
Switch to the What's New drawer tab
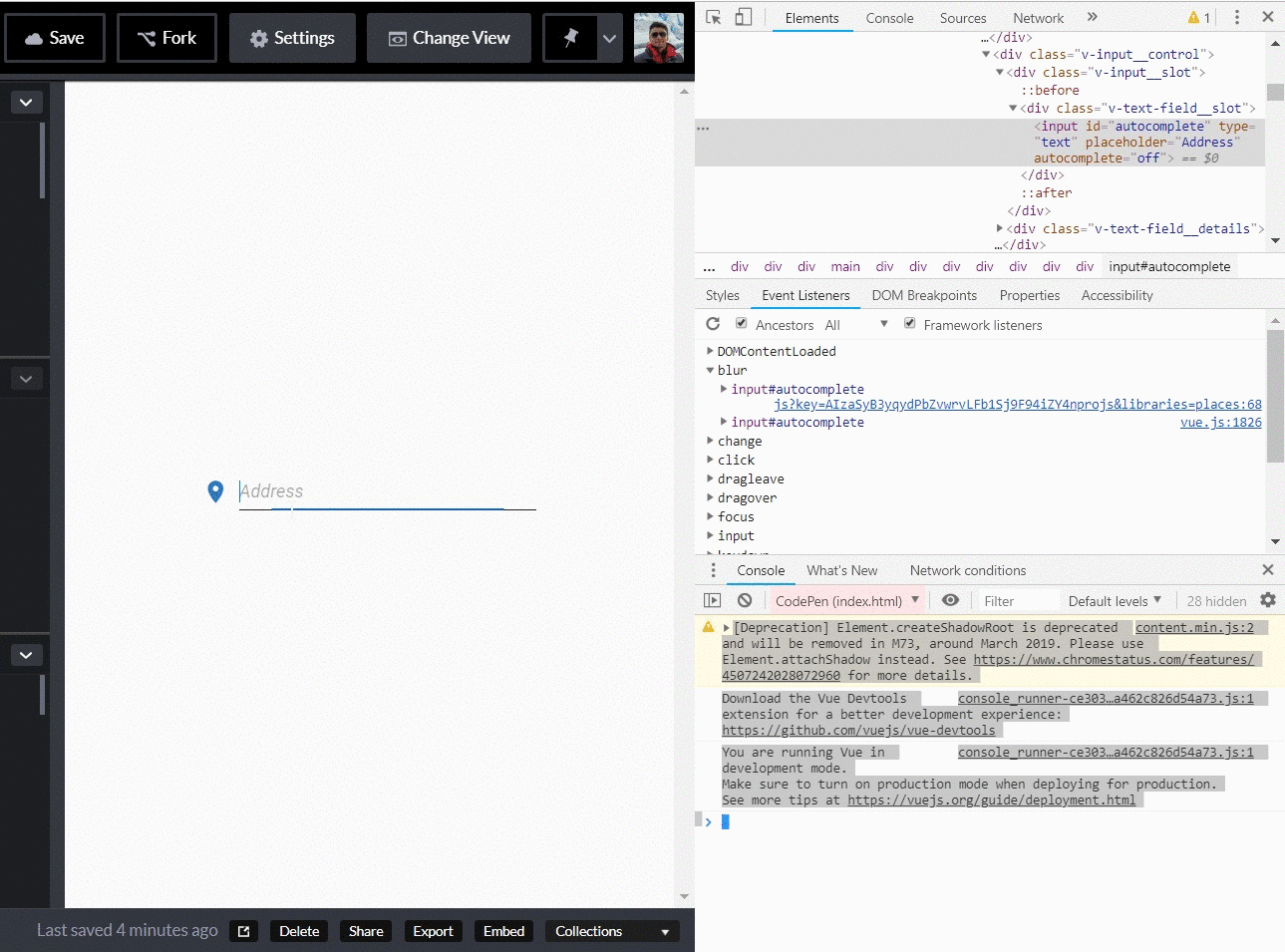tap(841, 570)
